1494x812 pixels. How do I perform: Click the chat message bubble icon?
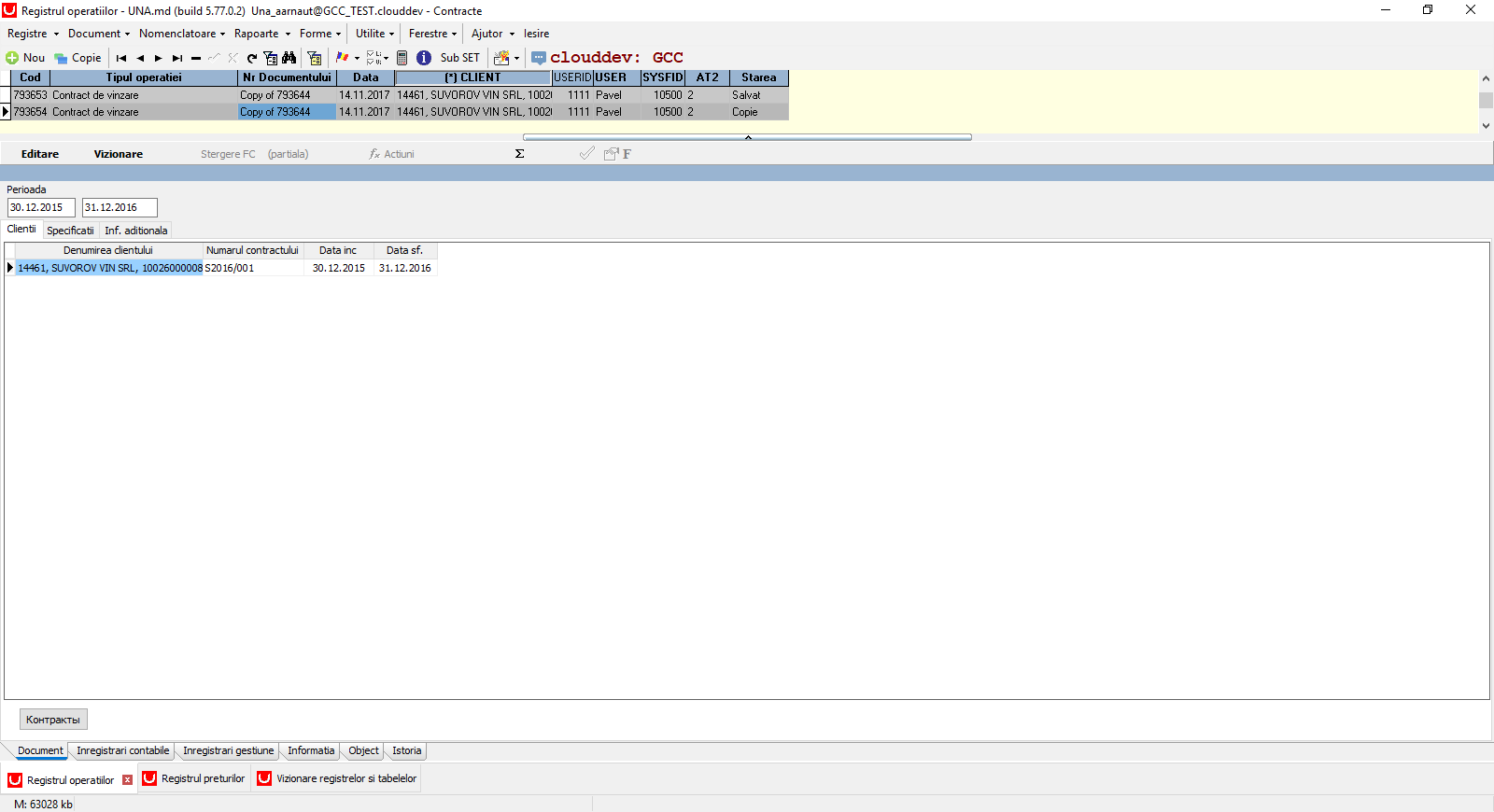539,58
